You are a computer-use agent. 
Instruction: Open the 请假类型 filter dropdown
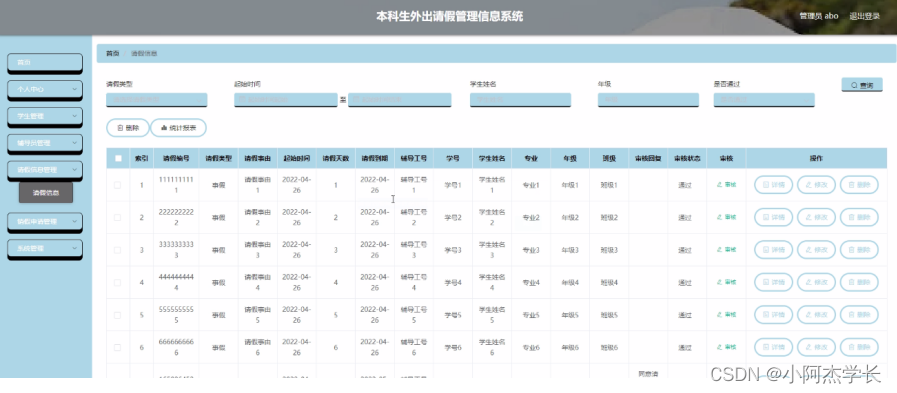tap(156, 100)
